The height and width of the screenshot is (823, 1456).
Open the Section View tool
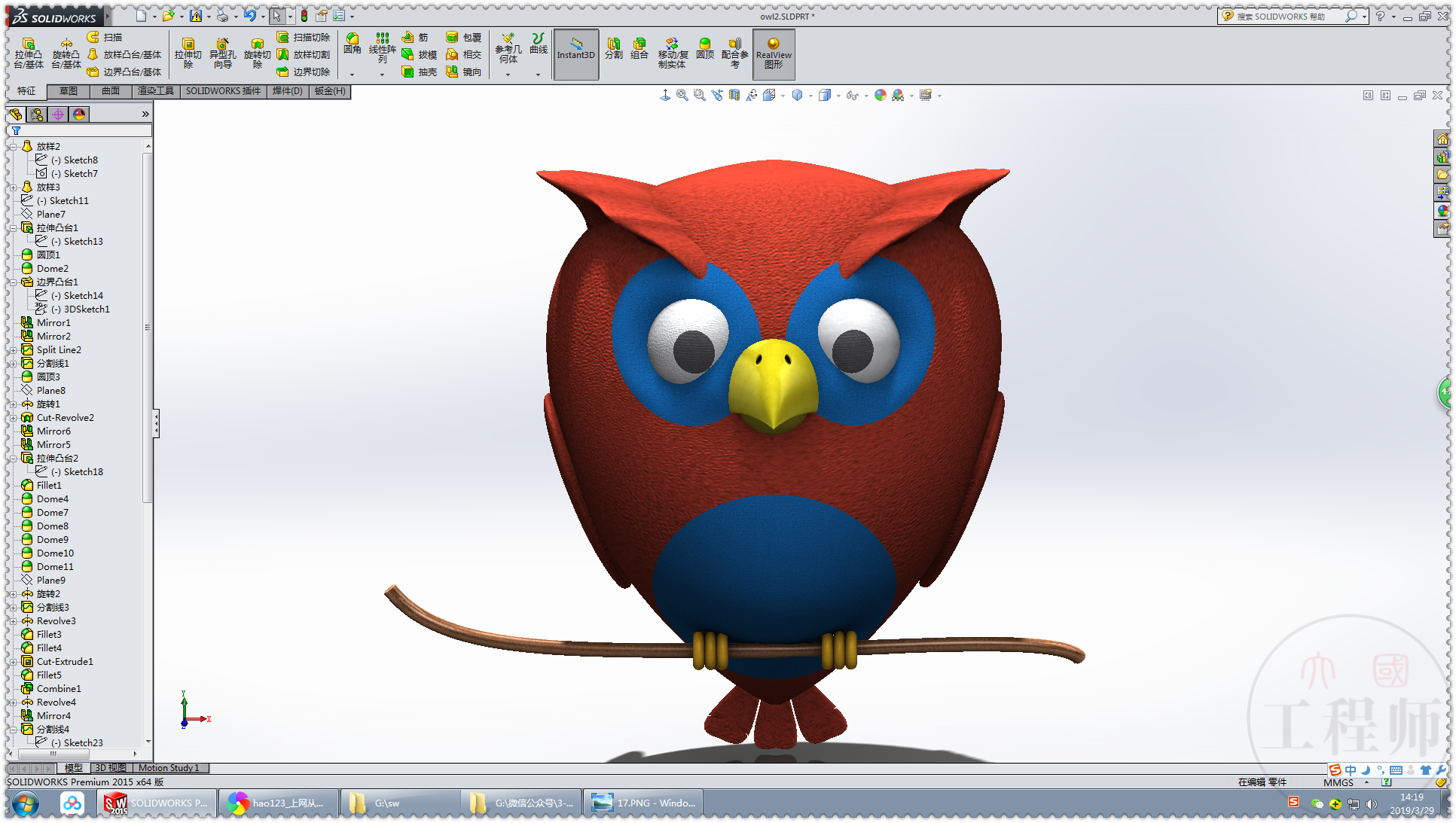[x=734, y=96]
